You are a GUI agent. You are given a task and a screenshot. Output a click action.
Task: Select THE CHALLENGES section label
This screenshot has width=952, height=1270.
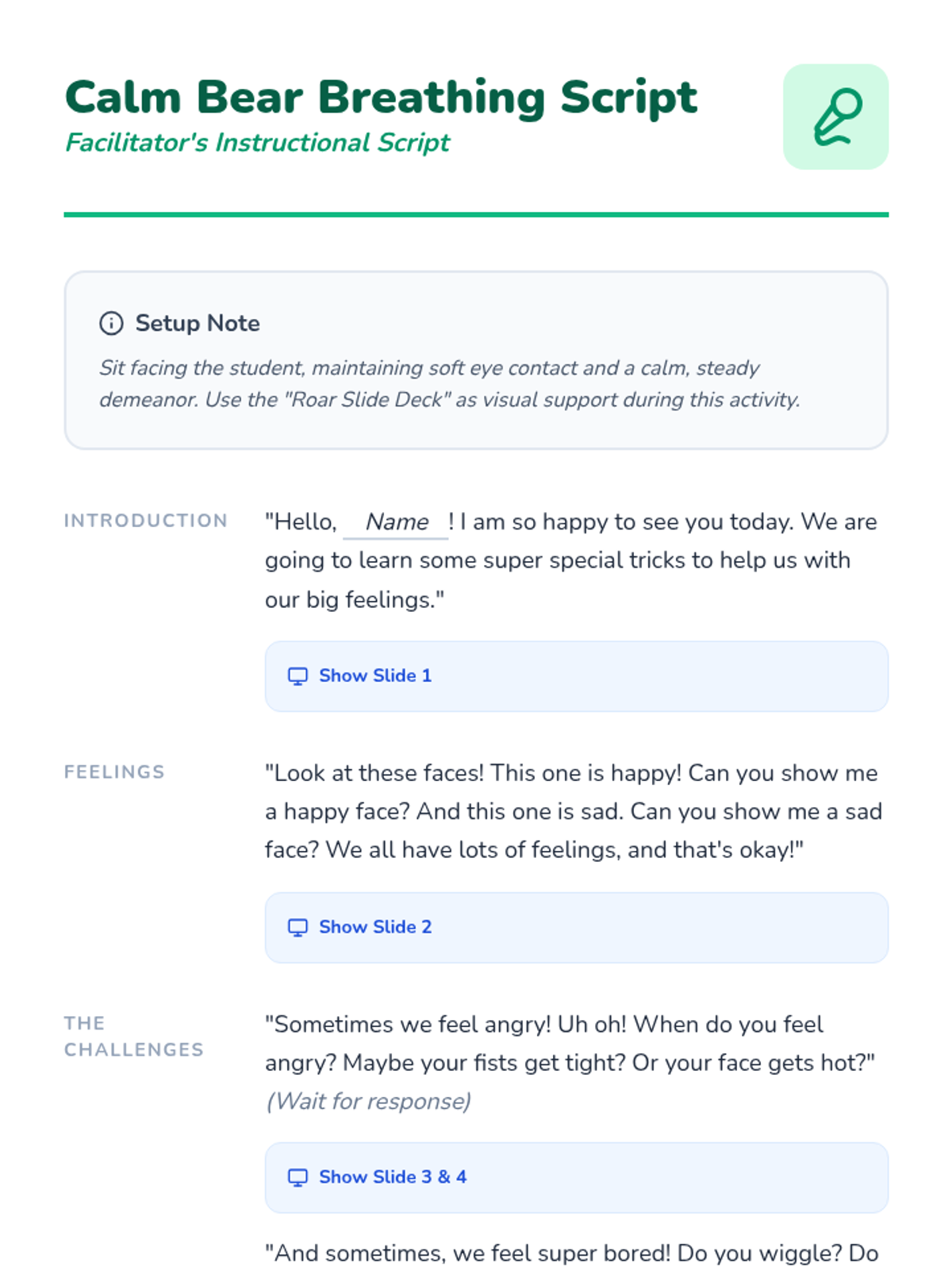coord(134,1037)
